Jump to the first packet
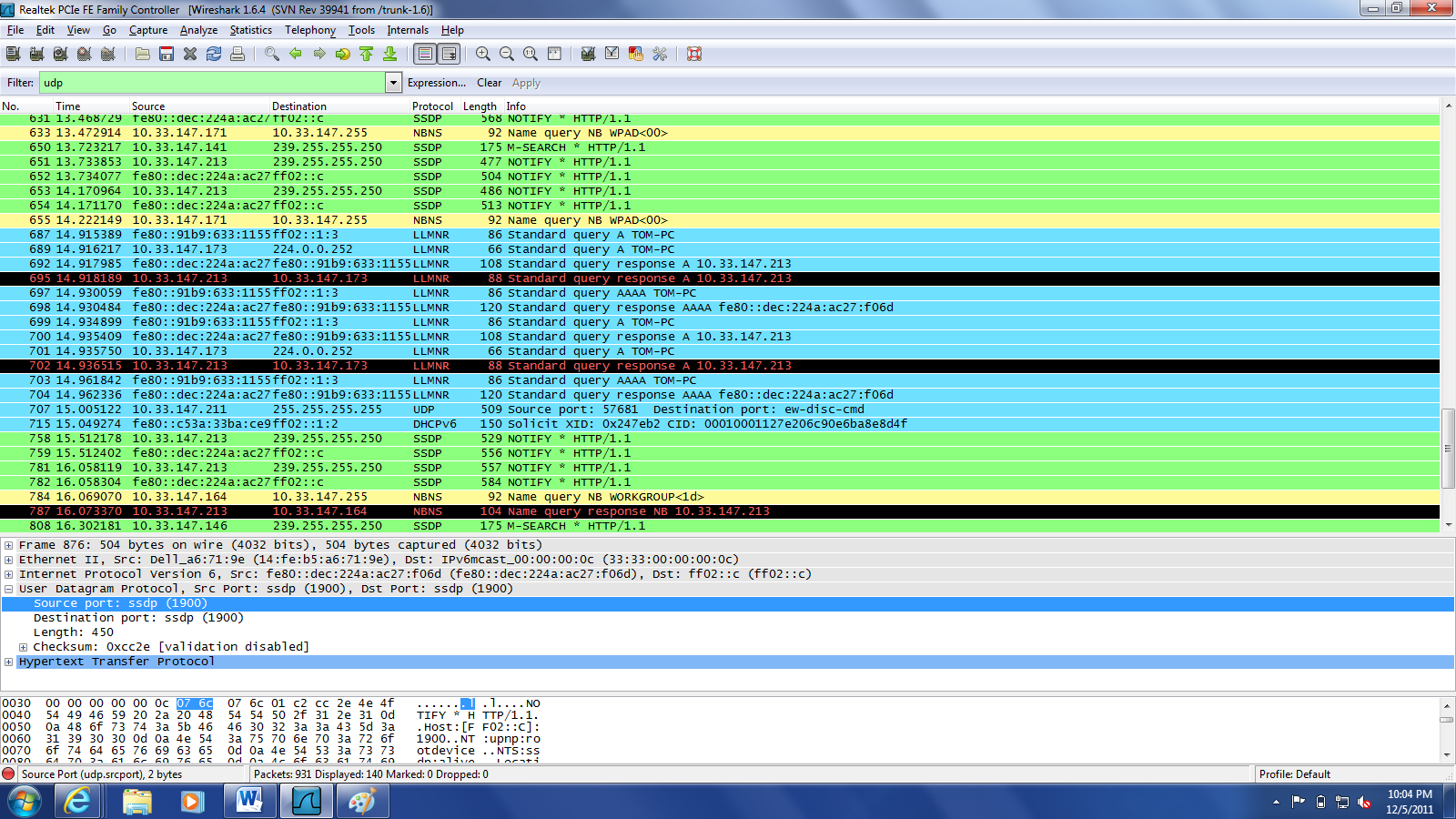 (x=367, y=54)
